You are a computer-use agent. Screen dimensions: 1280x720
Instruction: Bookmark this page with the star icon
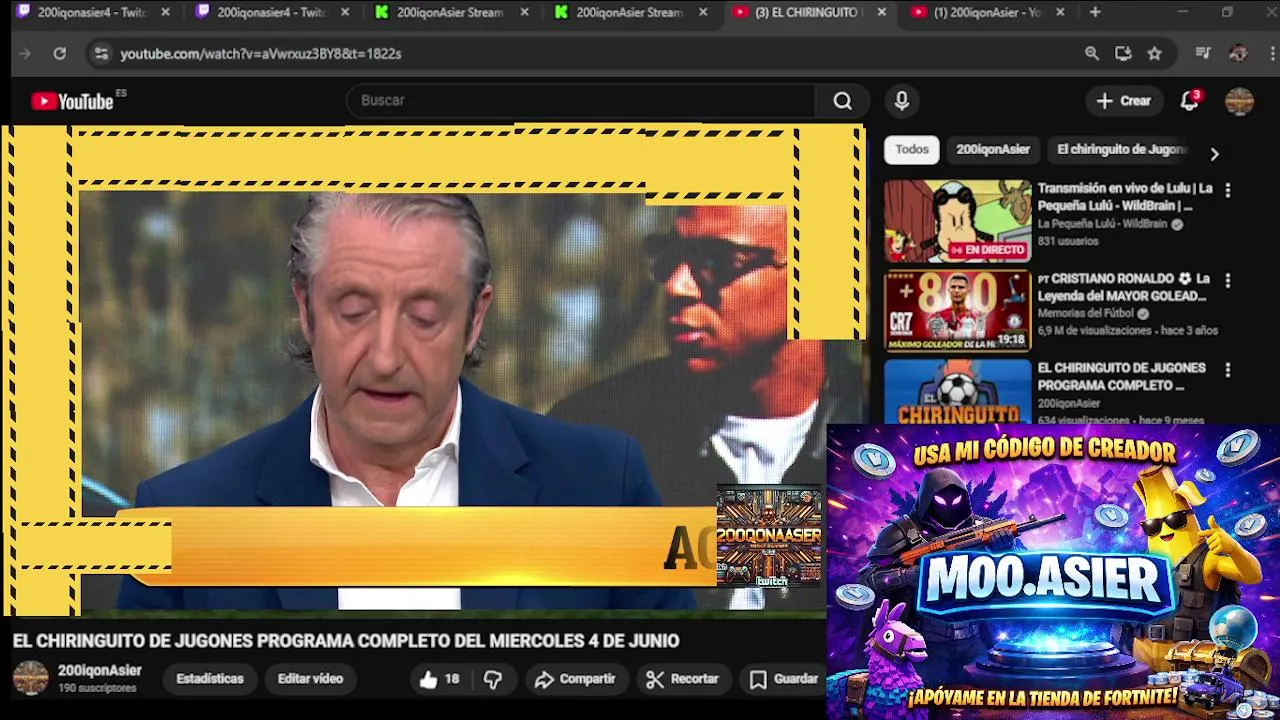coord(1155,54)
